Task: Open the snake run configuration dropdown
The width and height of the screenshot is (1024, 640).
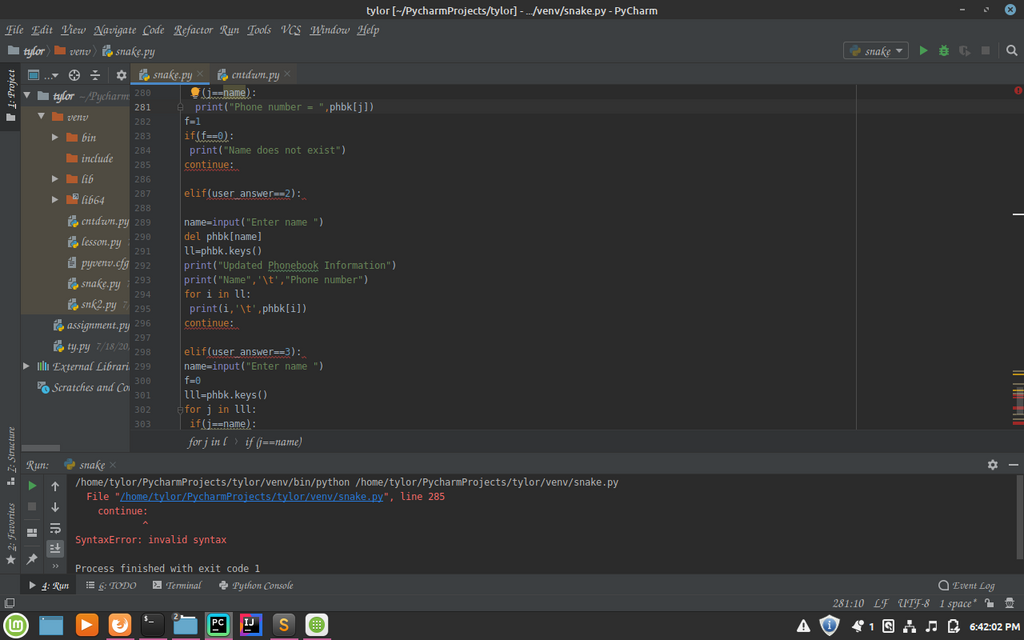Action: [x=876, y=51]
